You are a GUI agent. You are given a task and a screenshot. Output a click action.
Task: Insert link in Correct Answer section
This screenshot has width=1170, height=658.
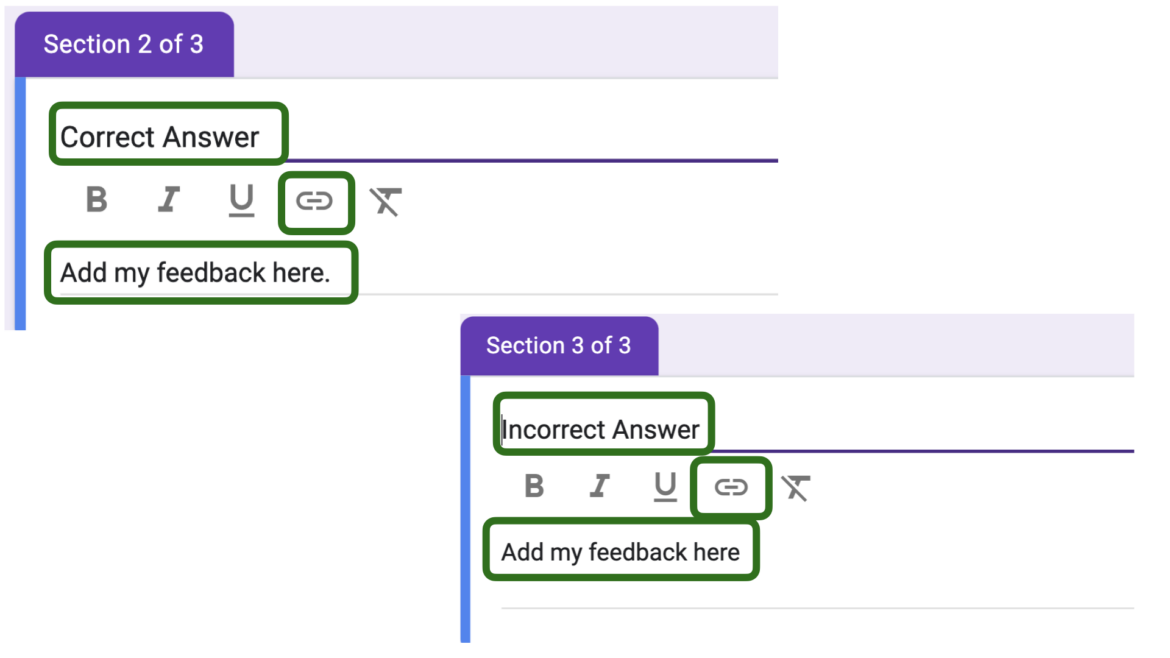314,202
